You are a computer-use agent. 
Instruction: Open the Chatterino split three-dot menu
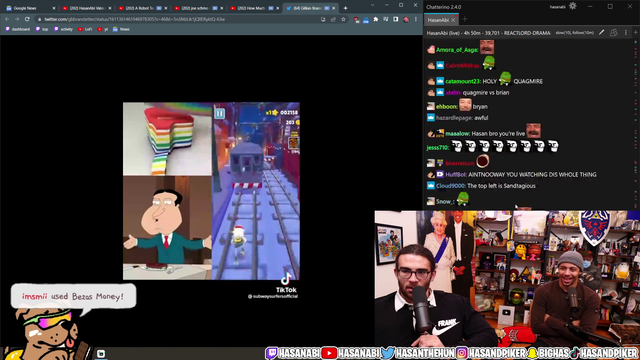pos(626,33)
